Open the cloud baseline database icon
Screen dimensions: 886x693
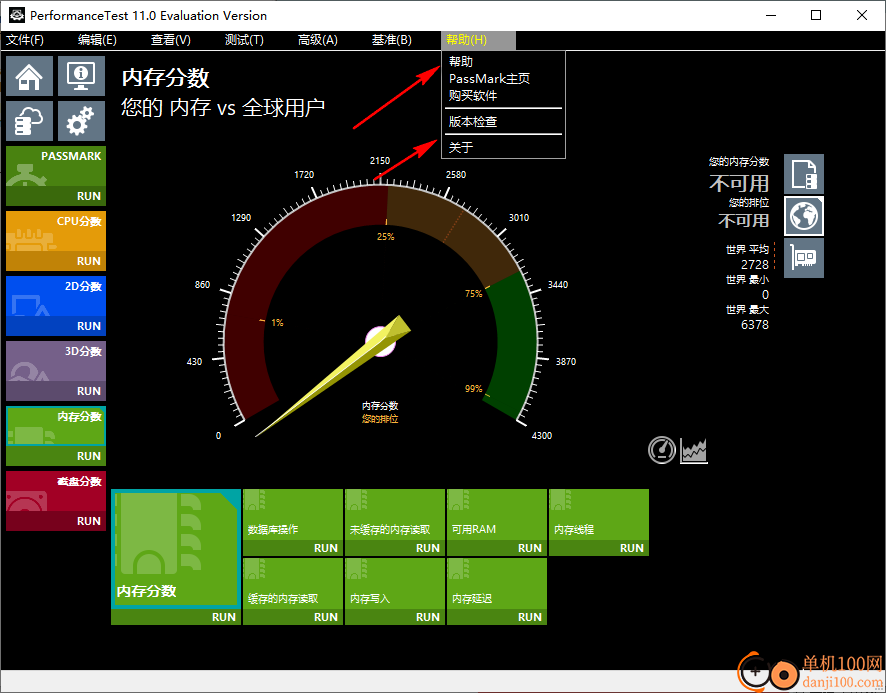29,121
